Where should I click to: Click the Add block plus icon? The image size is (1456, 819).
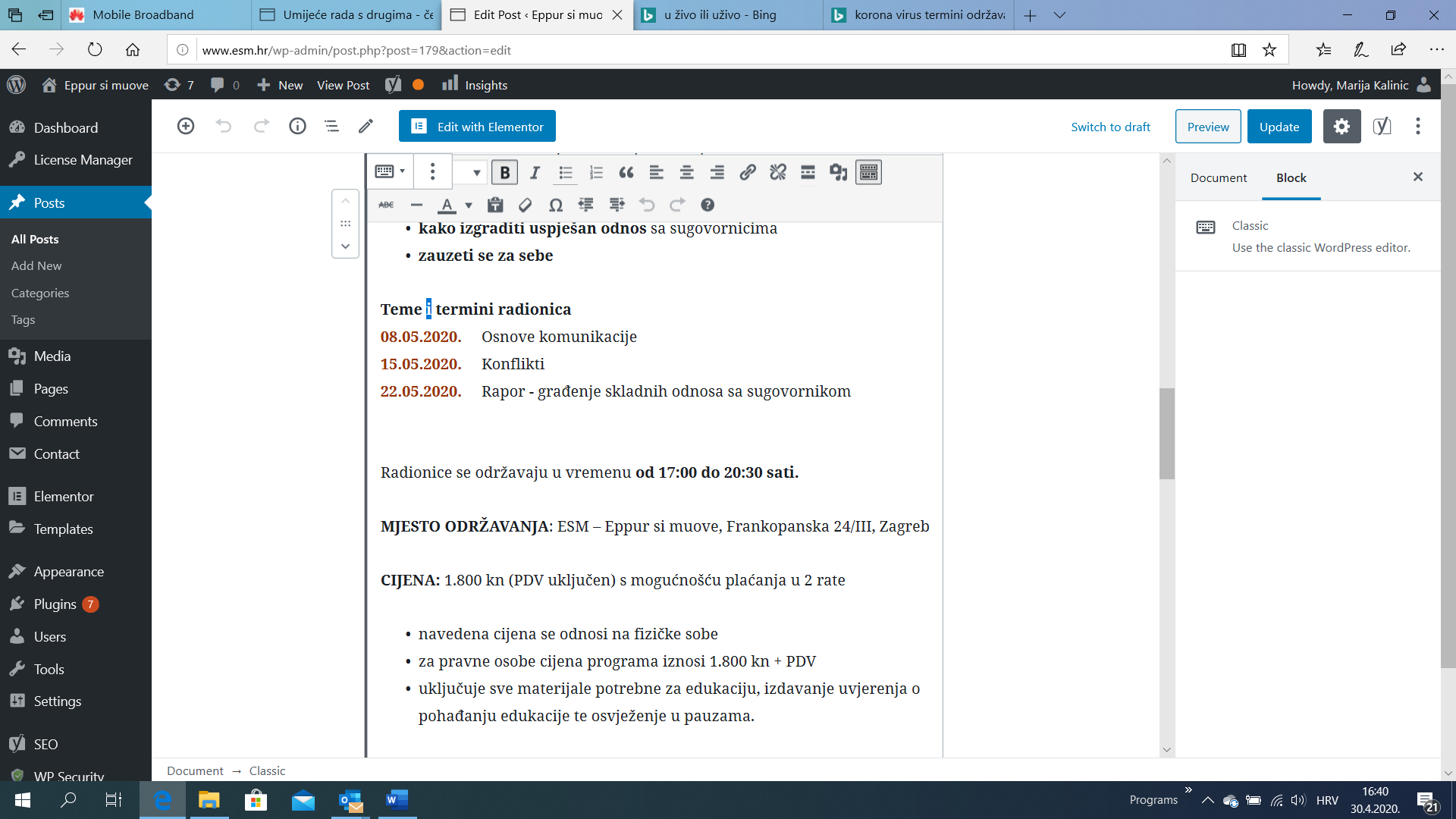coord(185,126)
